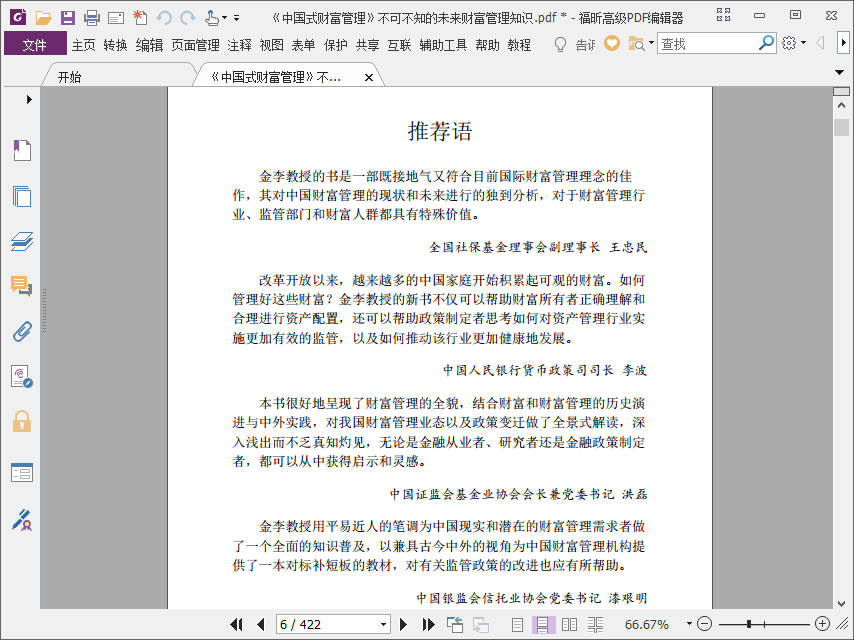Open the Comments panel

22,286
